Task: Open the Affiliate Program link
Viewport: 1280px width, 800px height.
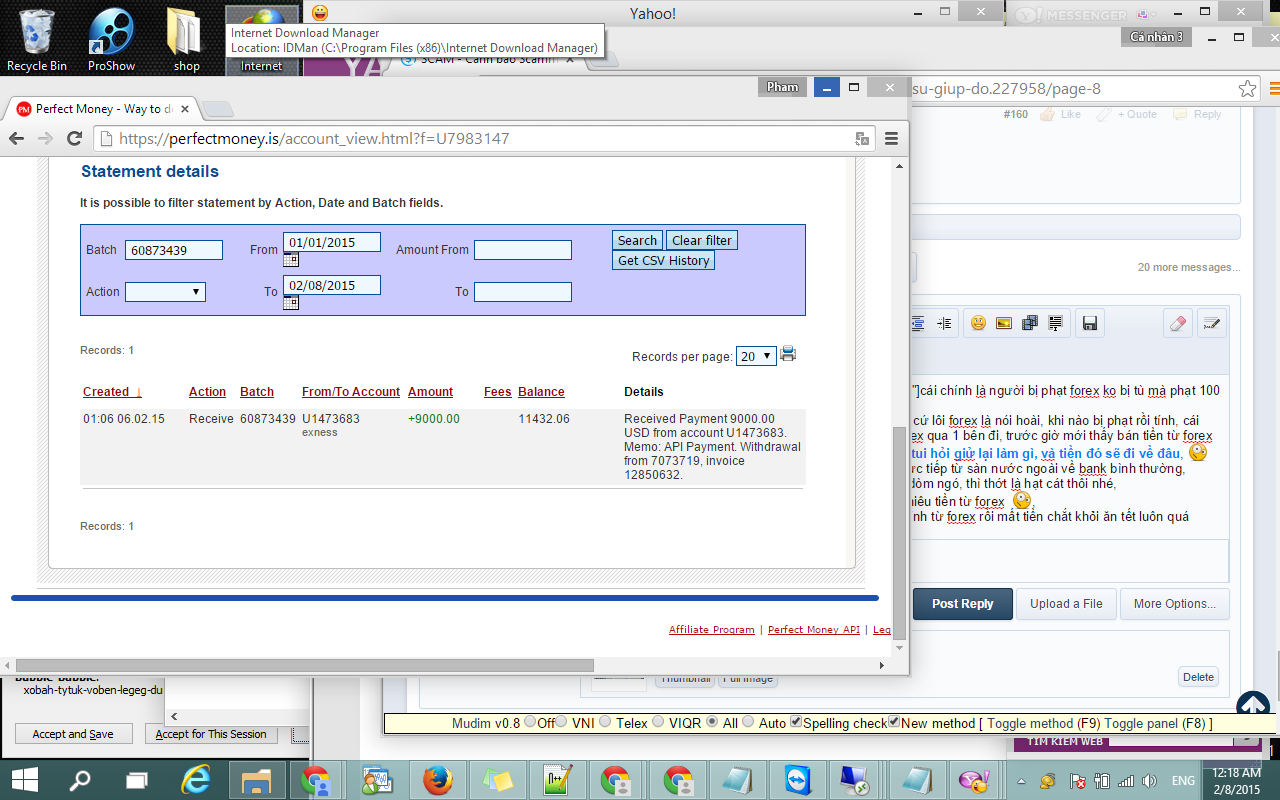Action: point(712,630)
